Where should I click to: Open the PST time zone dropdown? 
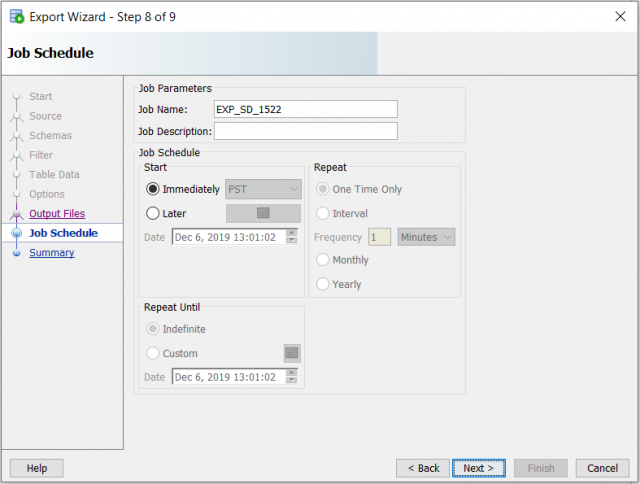pyautogui.click(x=263, y=189)
